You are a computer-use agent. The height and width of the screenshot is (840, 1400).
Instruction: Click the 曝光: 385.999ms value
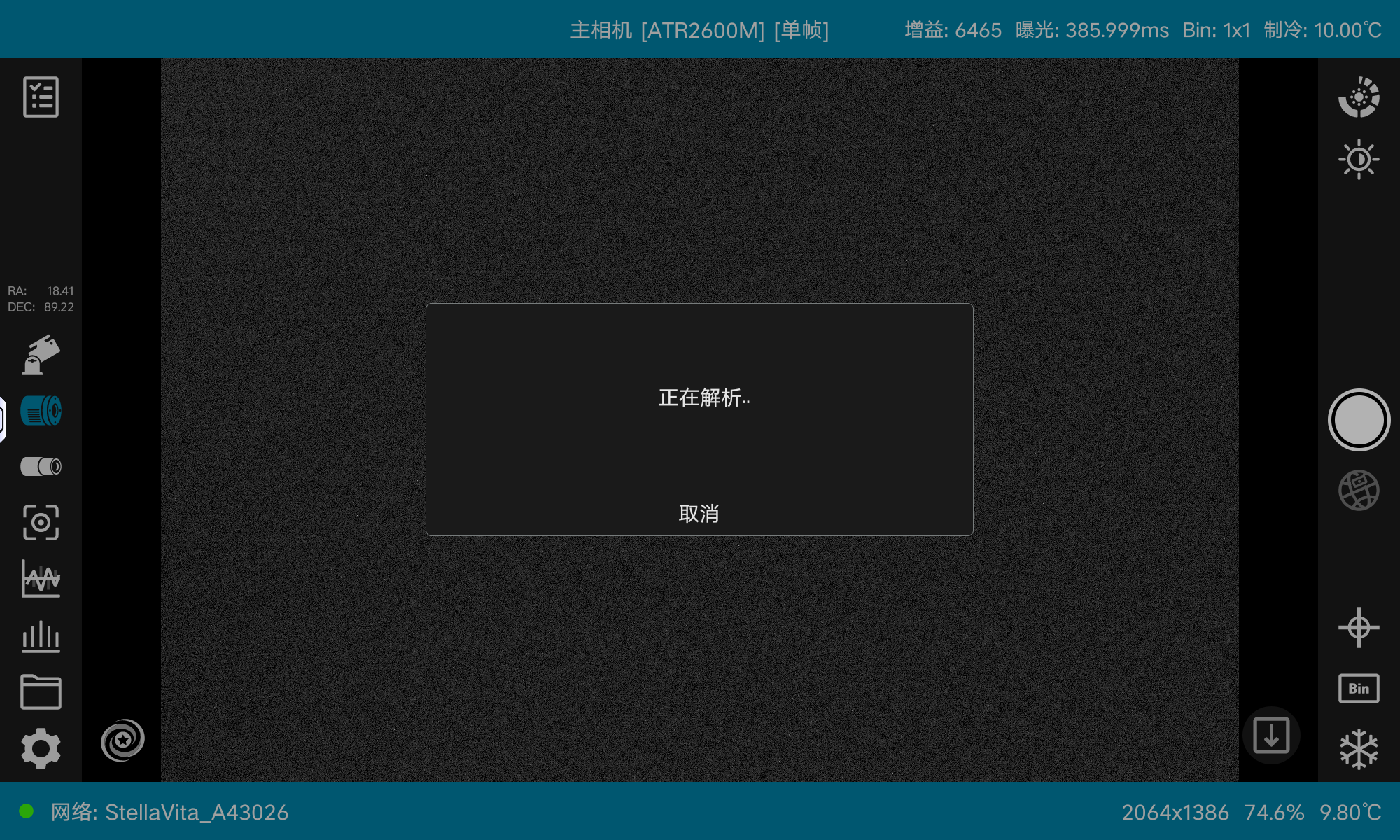click(1092, 30)
